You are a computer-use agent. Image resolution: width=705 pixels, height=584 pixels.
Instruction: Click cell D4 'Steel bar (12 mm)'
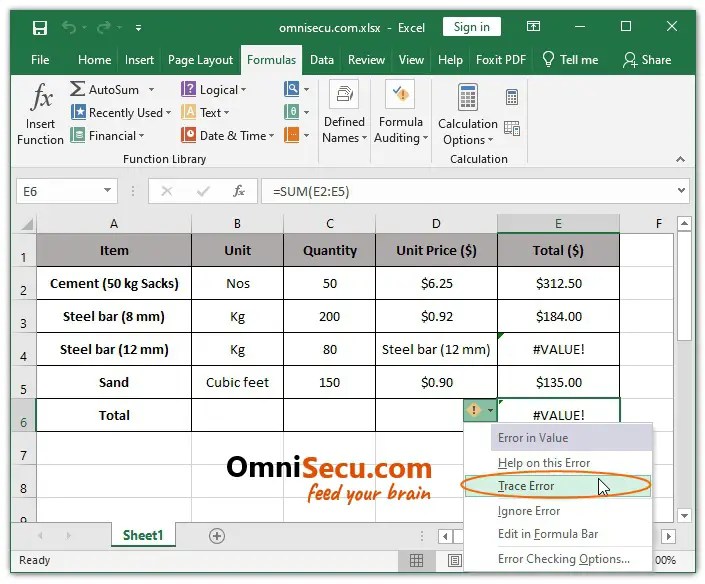(x=436, y=349)
